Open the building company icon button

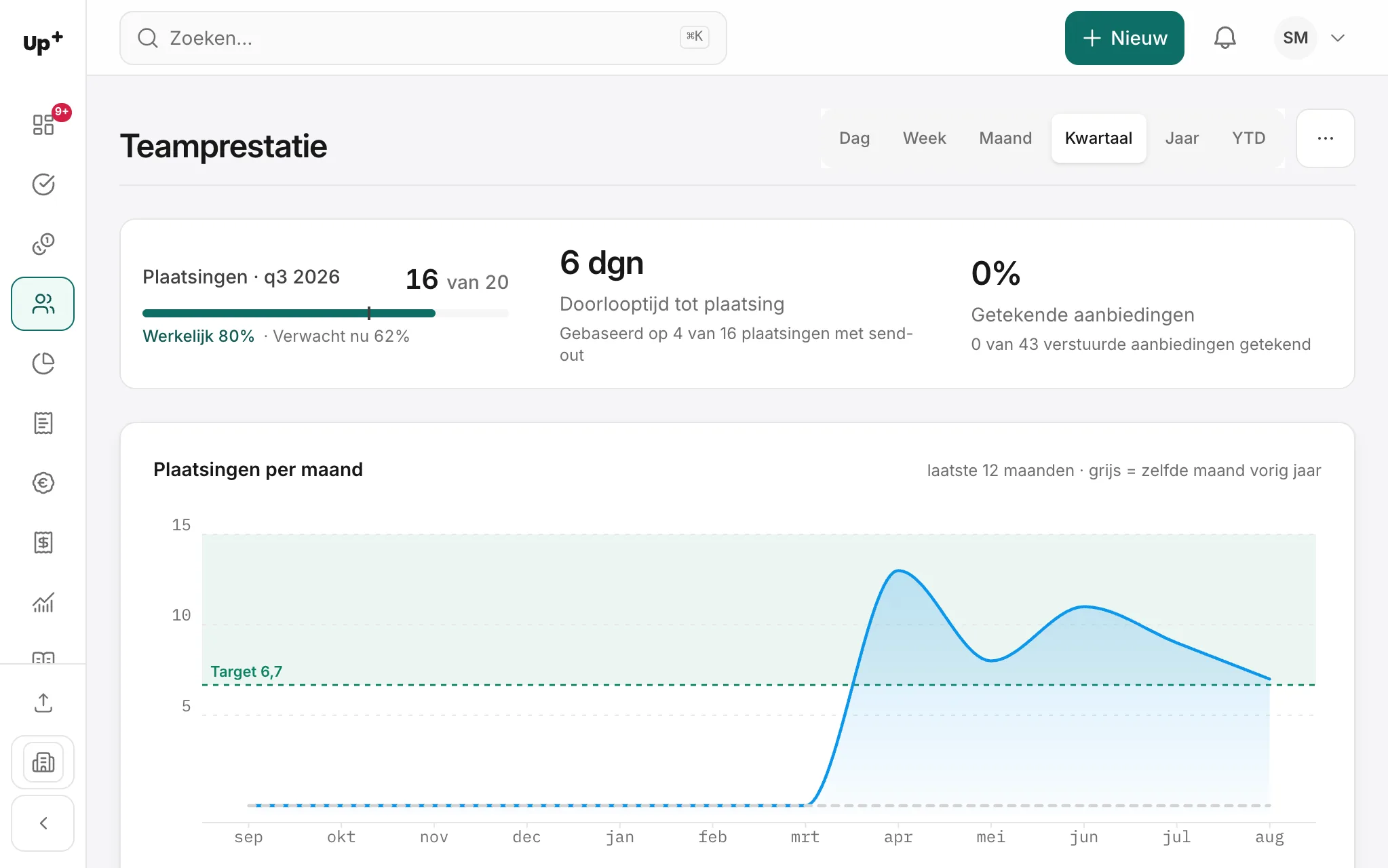(x=43, y=762)
